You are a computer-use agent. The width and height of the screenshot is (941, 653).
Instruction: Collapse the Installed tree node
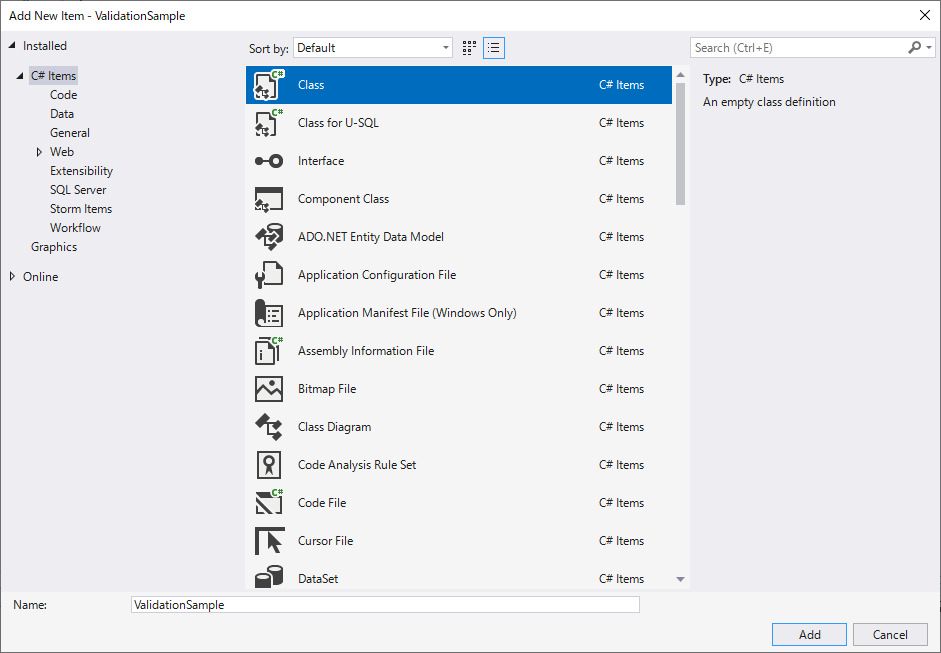tap(13, 46)
